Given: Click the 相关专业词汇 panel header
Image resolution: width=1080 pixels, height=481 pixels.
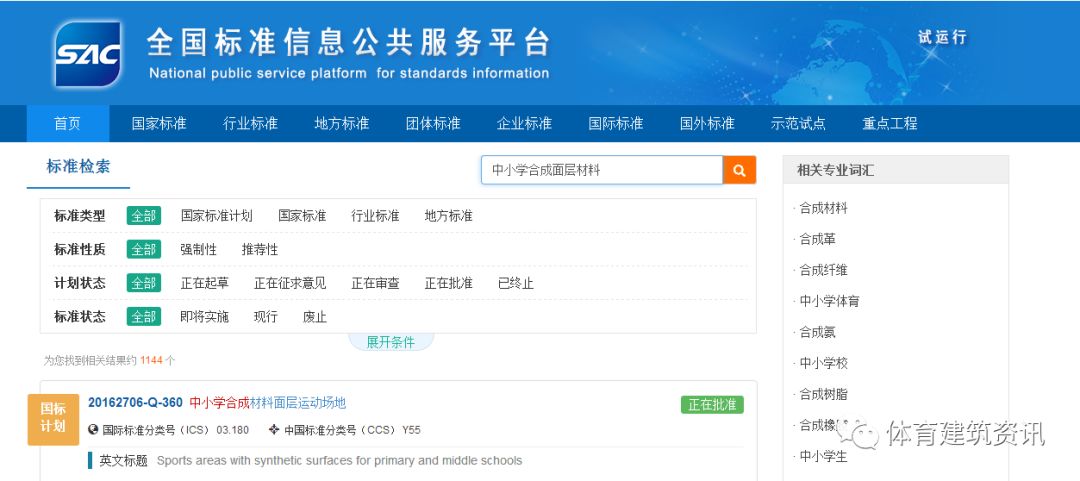Looking at the screenshot, I should click(x=895, y=170).
